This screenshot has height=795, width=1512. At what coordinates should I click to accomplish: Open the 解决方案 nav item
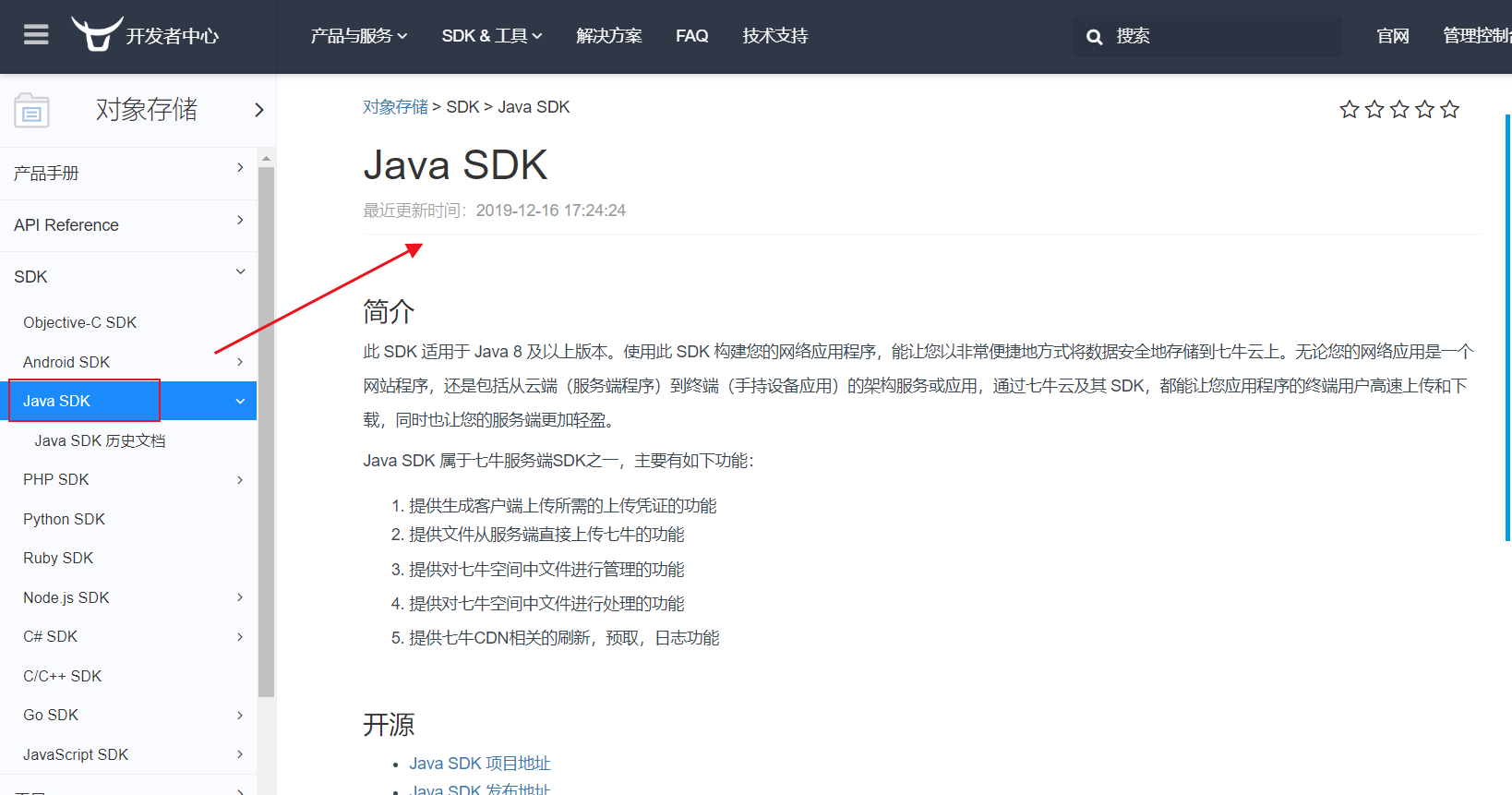609,36
